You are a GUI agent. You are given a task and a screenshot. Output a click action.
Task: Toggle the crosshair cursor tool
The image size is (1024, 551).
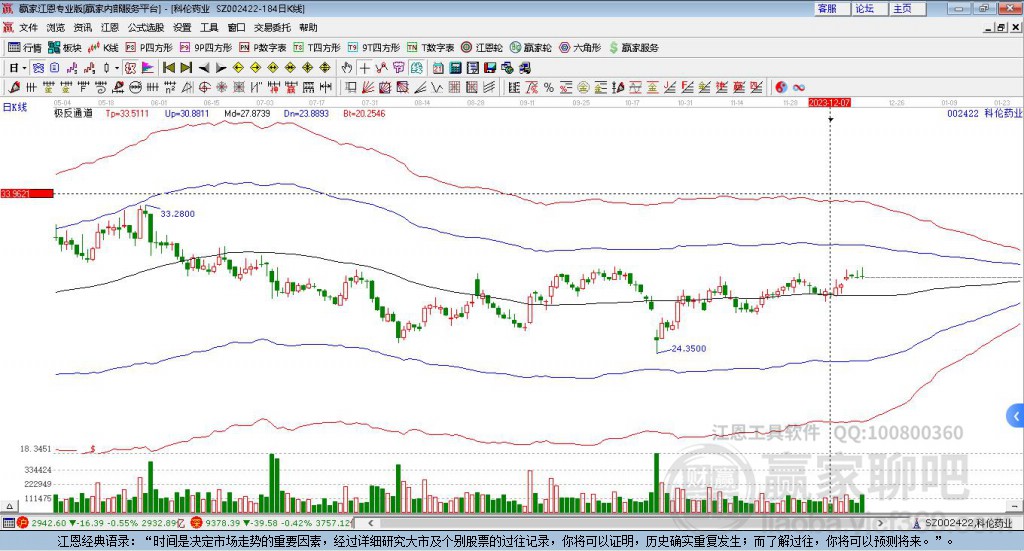click(x=364, y=68)
